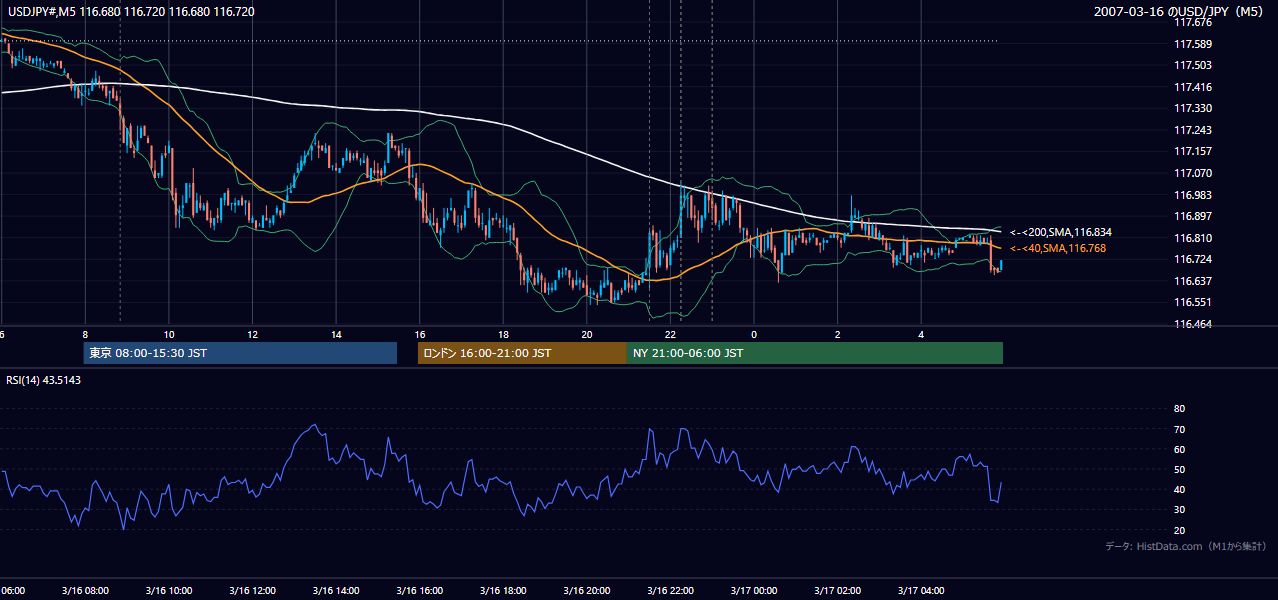
Task: Click price axis label 116.551
Action: 1192,302
